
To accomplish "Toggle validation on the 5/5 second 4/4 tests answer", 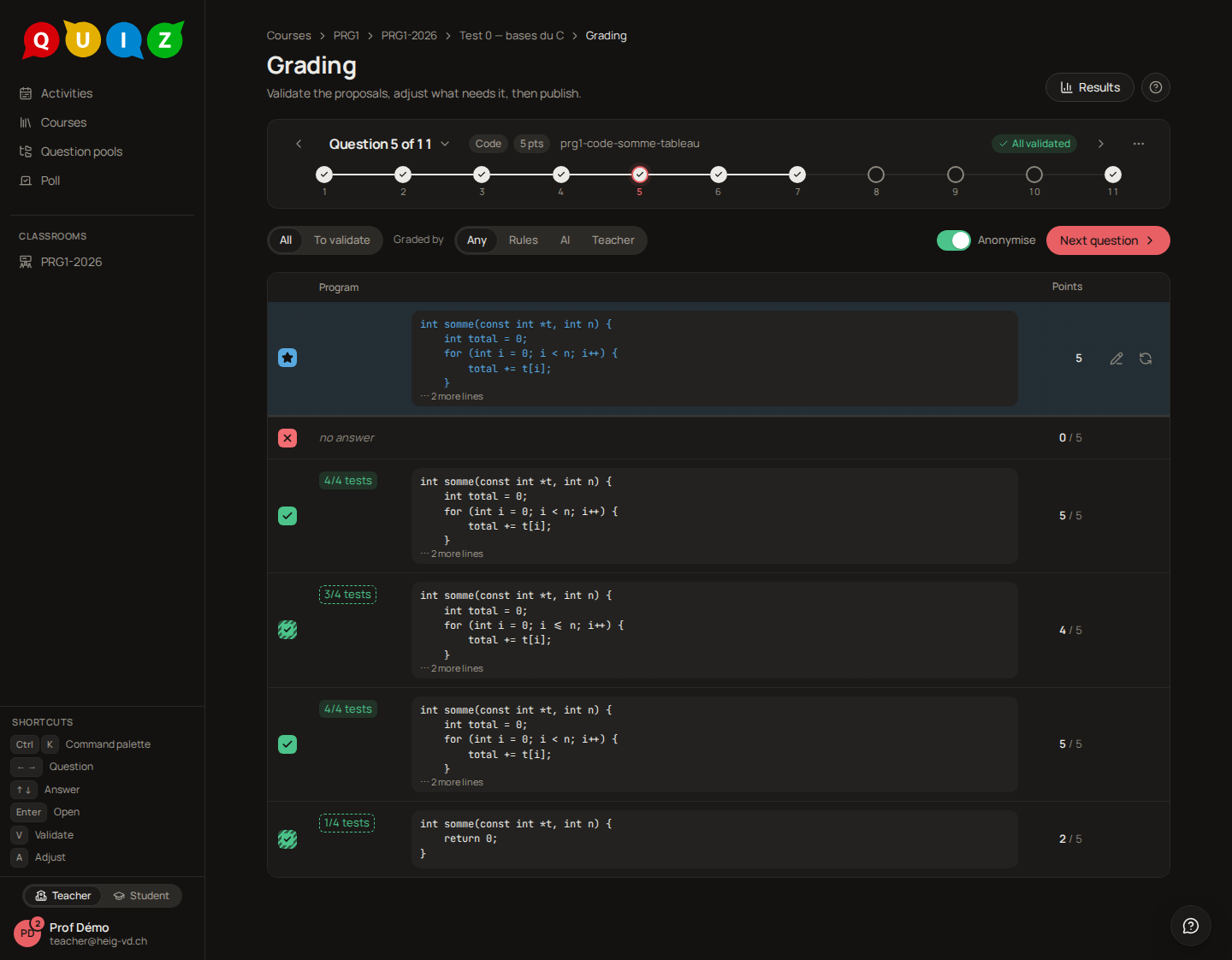I will pos(287,744).
